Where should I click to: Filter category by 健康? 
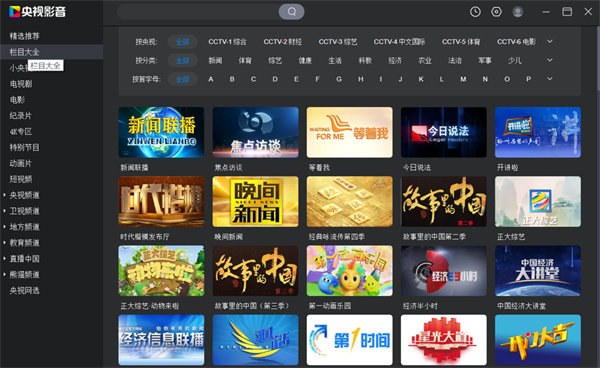click(305, 60)
